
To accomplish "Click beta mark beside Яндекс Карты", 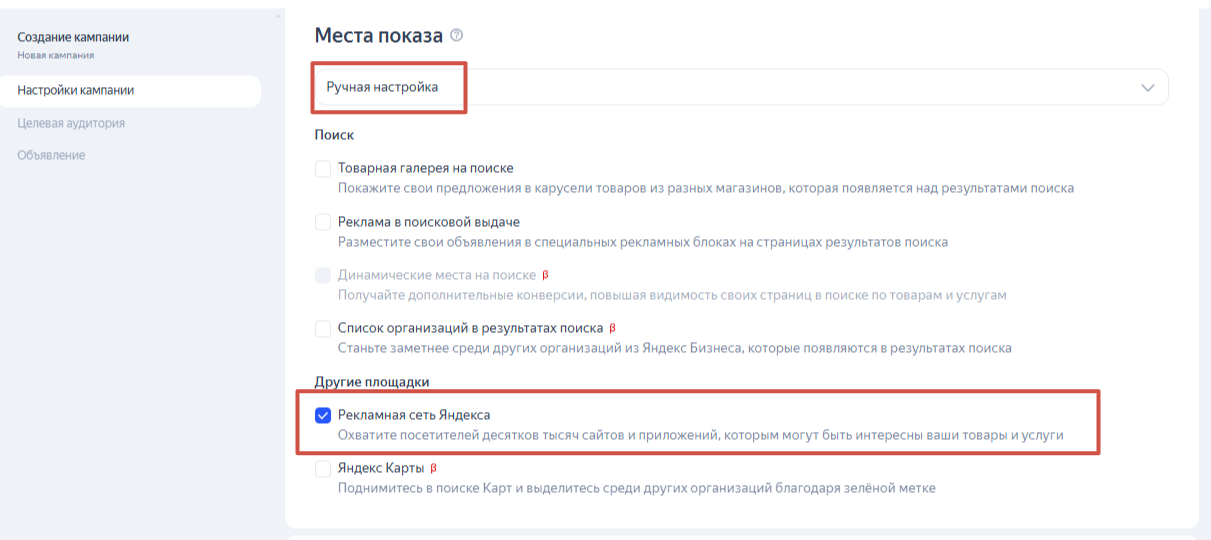I will tap(434, 468).
